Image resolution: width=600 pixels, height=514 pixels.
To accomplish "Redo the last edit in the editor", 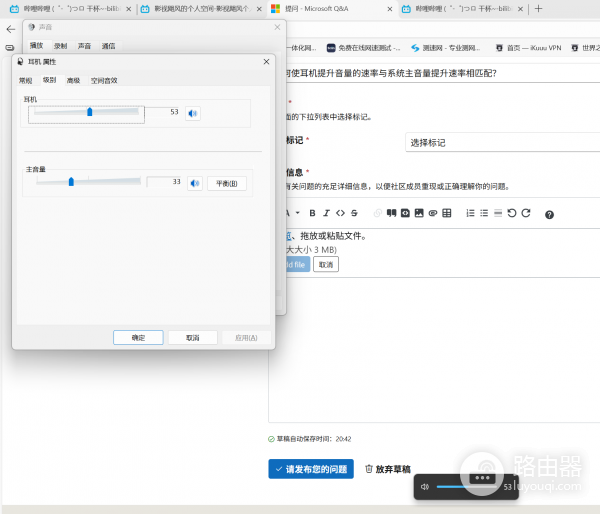I will (526, 213).
